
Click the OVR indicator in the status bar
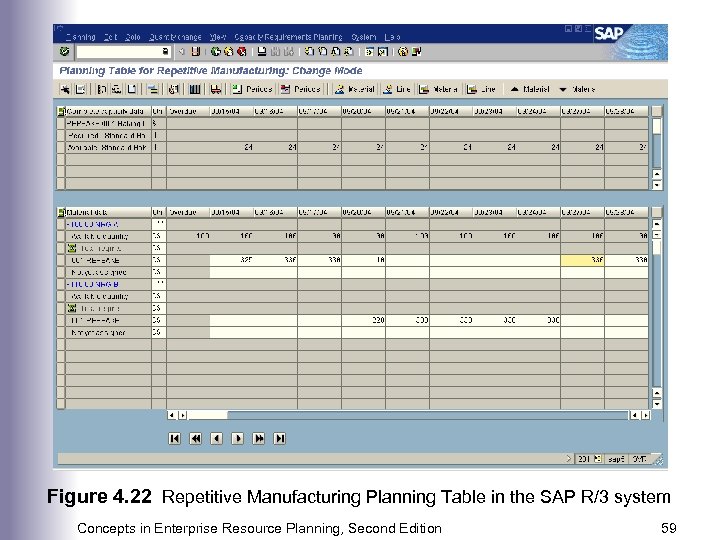[639, 459]
